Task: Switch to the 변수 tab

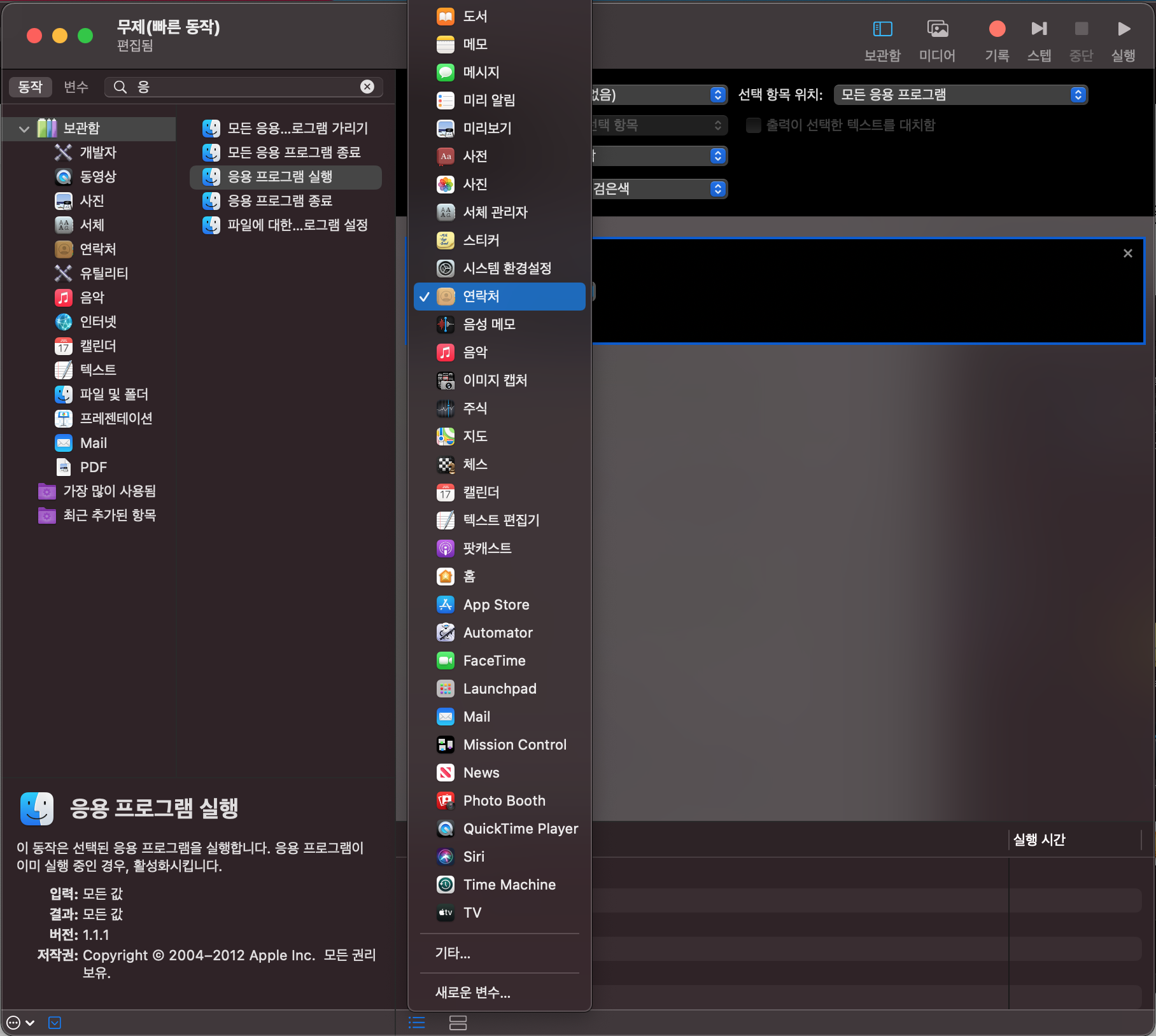Action: coord(76,87)
